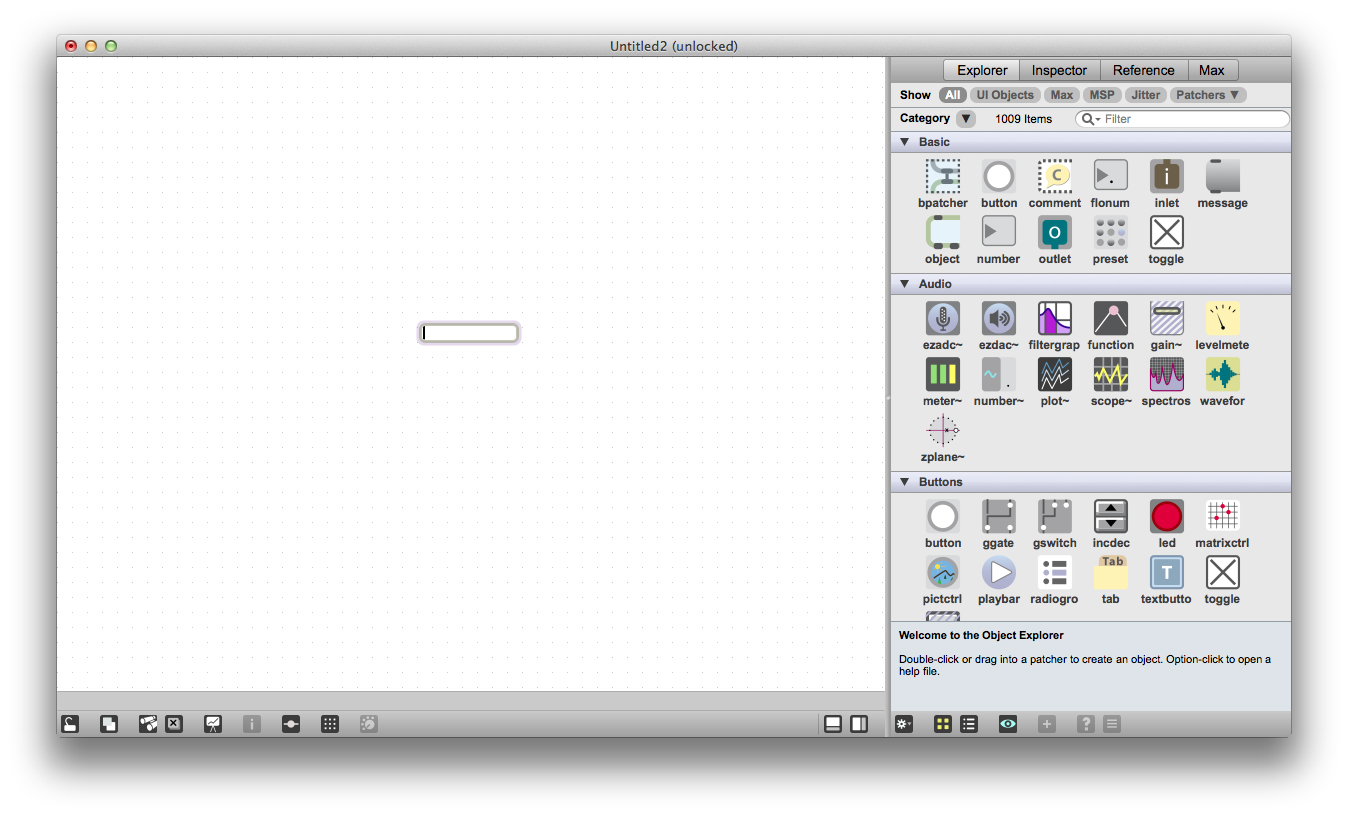
Task: Toggle the patcher lock padlock icon
Action: click(x=70, y=724)
